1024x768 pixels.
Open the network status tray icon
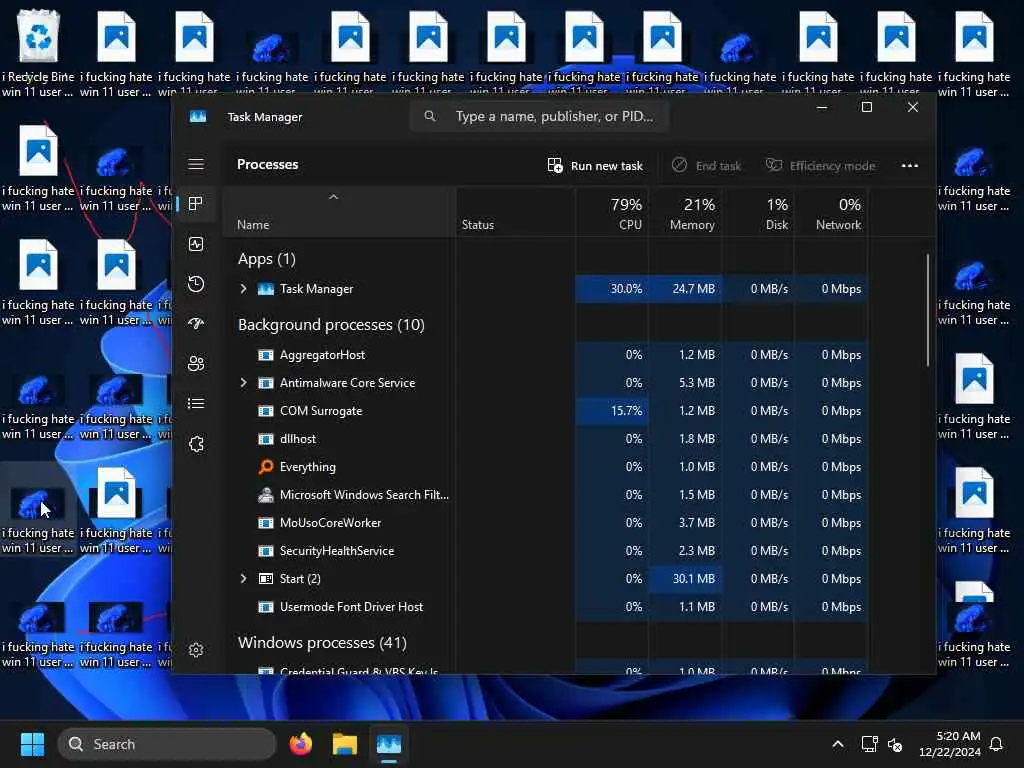[x=869, y=744]
